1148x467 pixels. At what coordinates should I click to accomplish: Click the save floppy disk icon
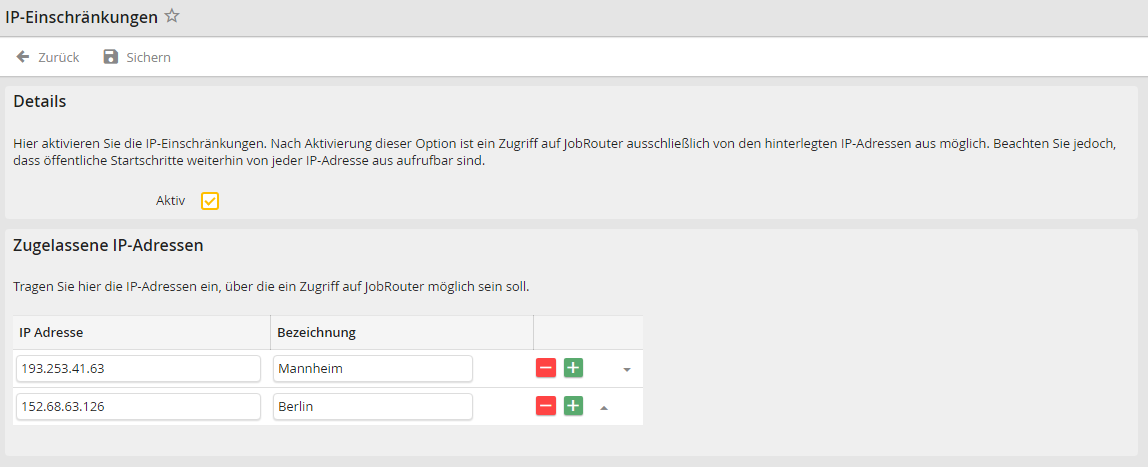pos(111,57)
